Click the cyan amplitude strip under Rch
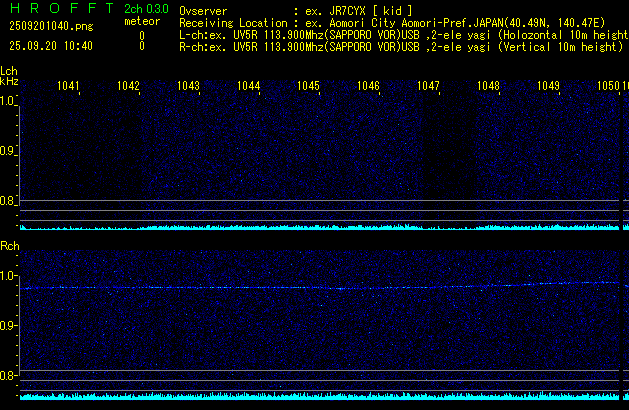The image size is (629, 410). 320,396
